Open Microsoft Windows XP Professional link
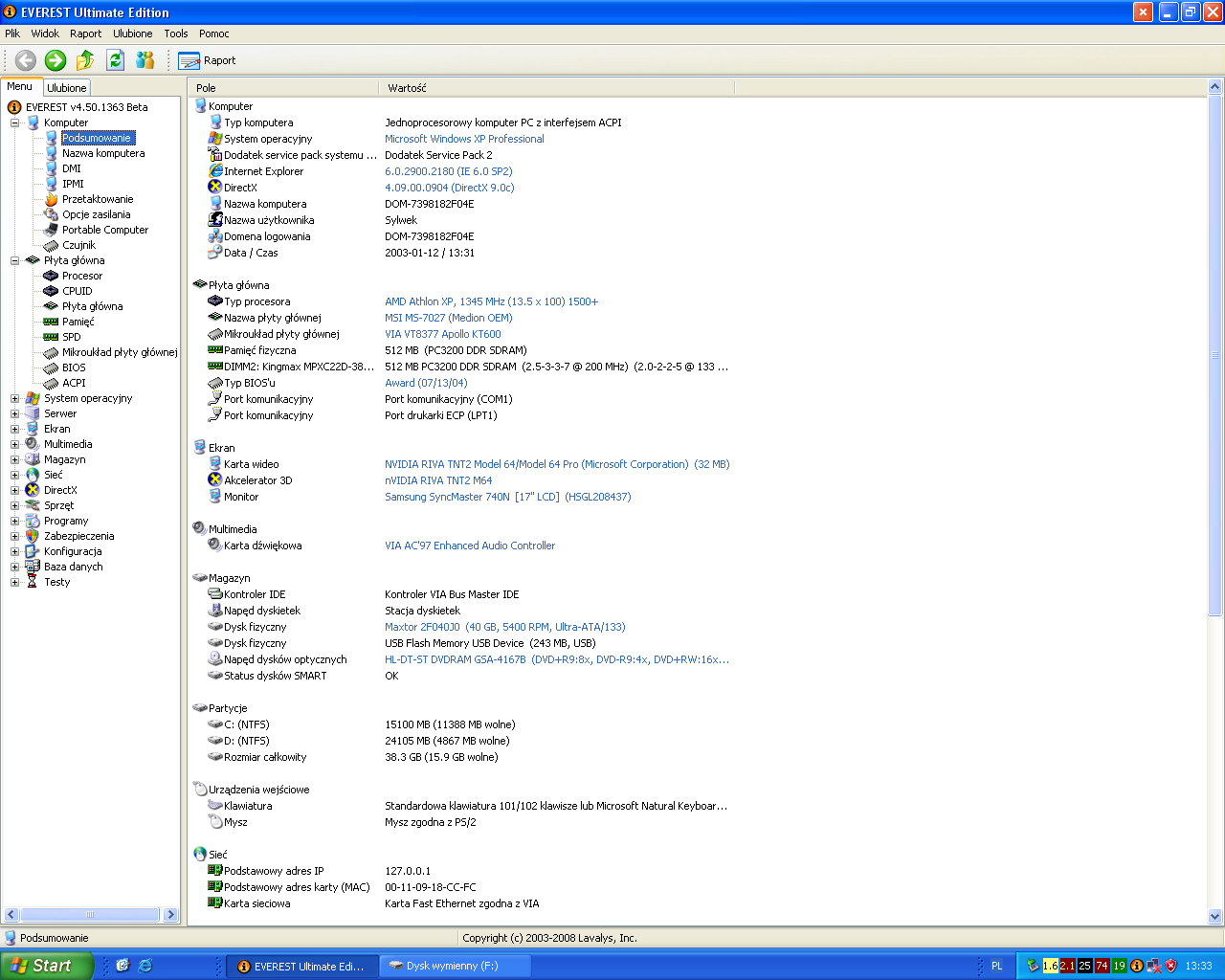The height and width of the screenshot is (980, 1225). (x=464, y=139)
